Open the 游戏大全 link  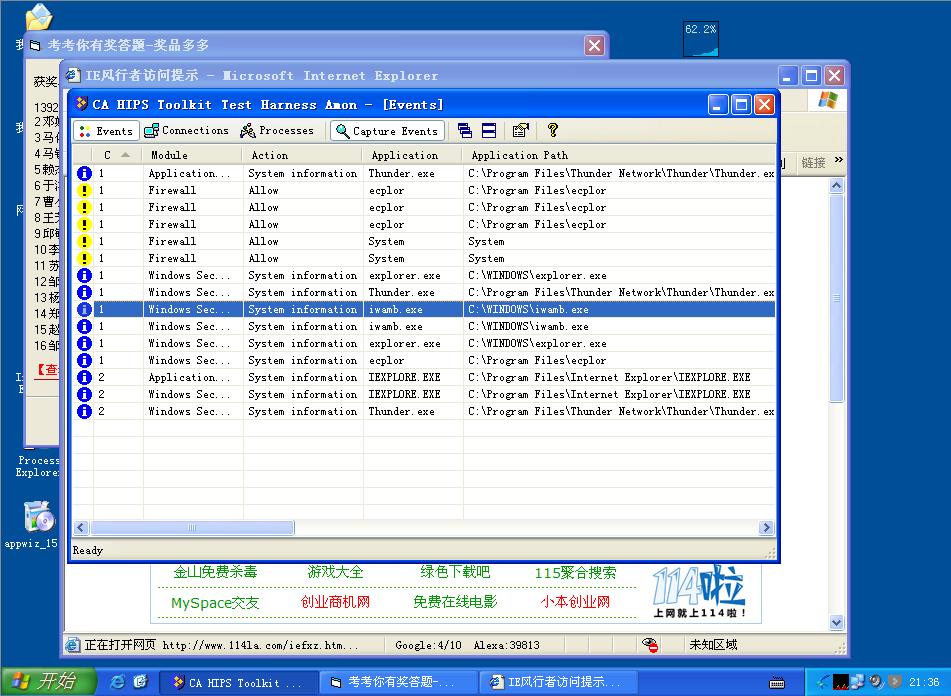335,572
